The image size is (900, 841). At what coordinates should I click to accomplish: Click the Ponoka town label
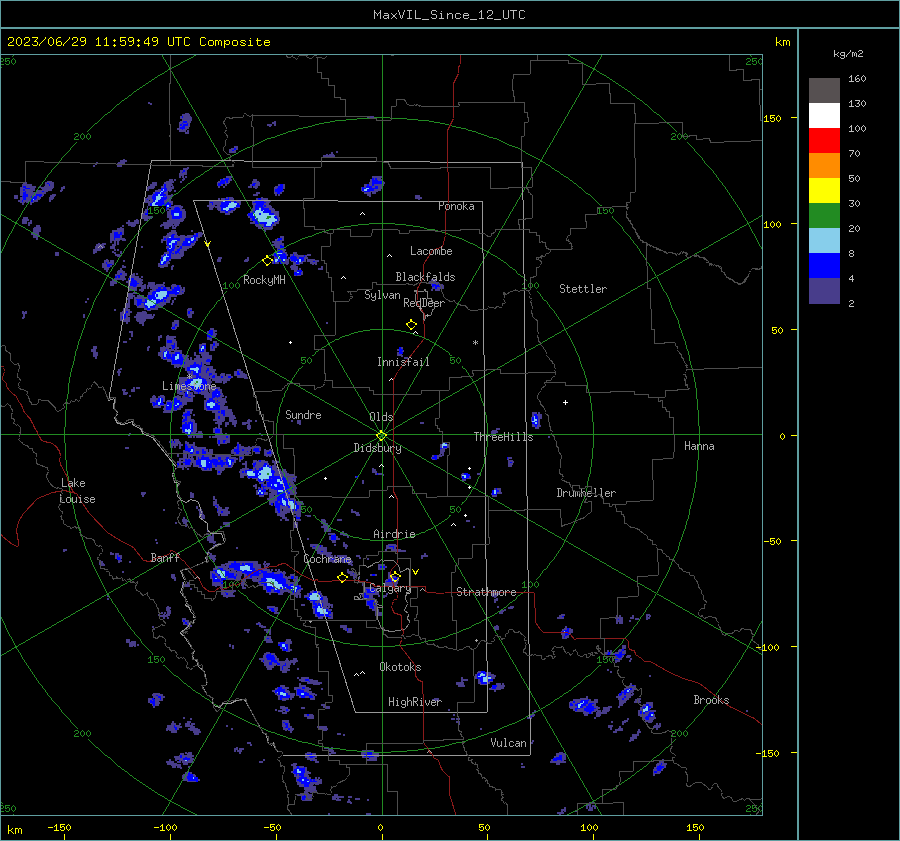point(456,206)
